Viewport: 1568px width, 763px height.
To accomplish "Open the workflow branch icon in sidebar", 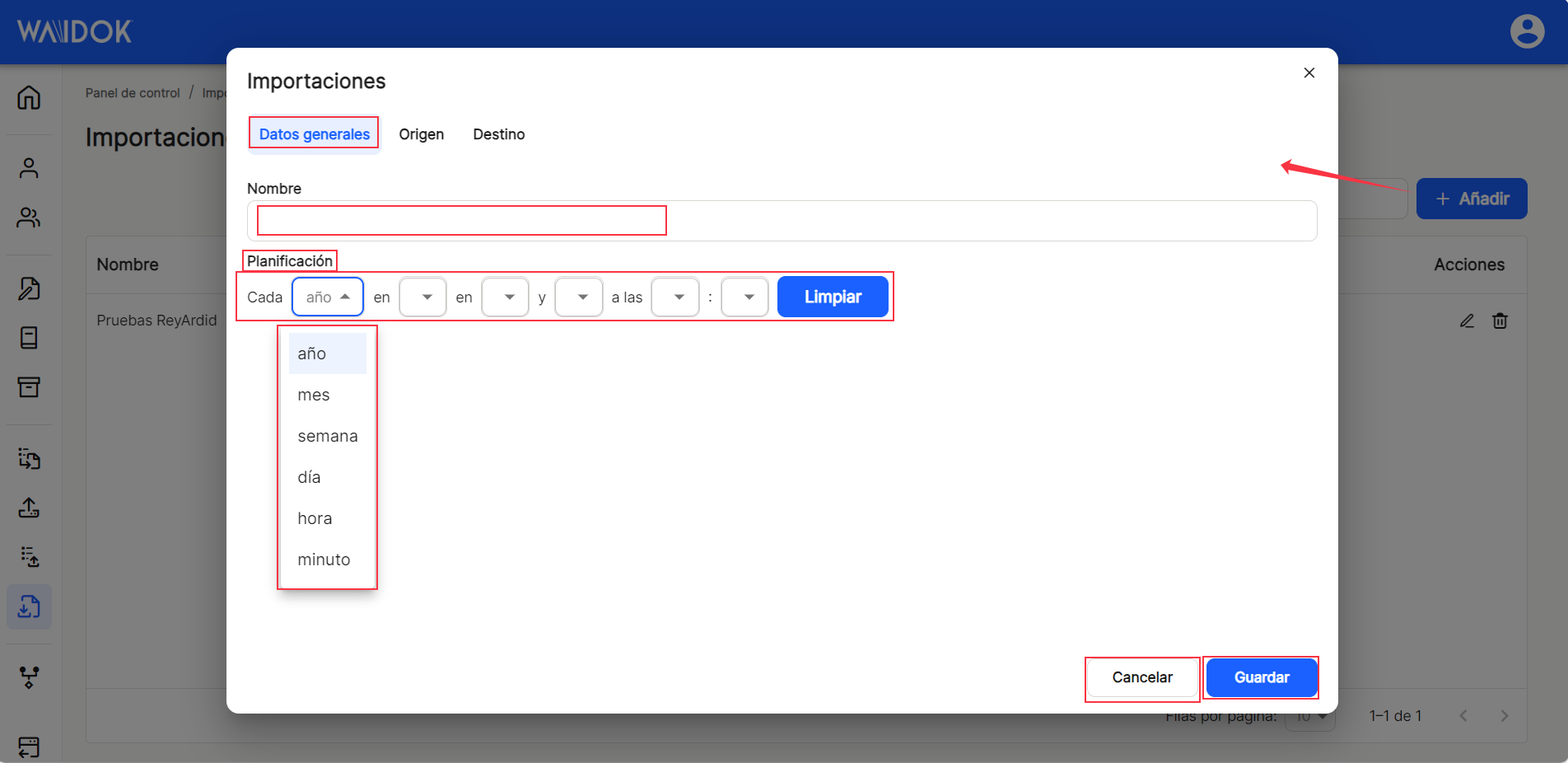I will [x=29, y=677].
